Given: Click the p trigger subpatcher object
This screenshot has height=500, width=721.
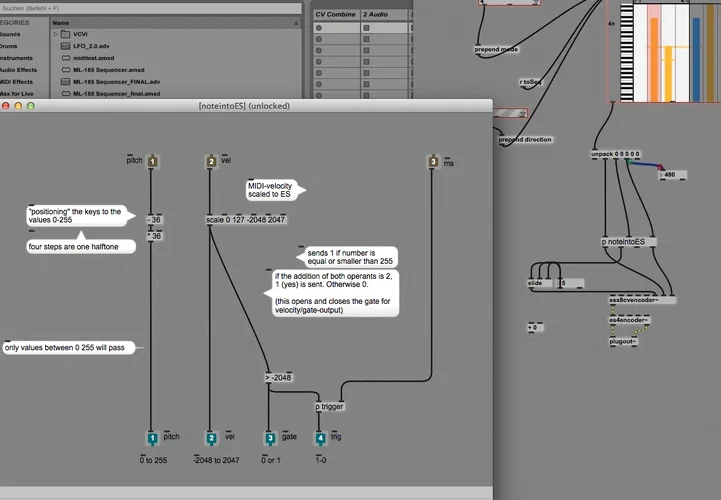Looking at the screenshot, I should point(331,406).
